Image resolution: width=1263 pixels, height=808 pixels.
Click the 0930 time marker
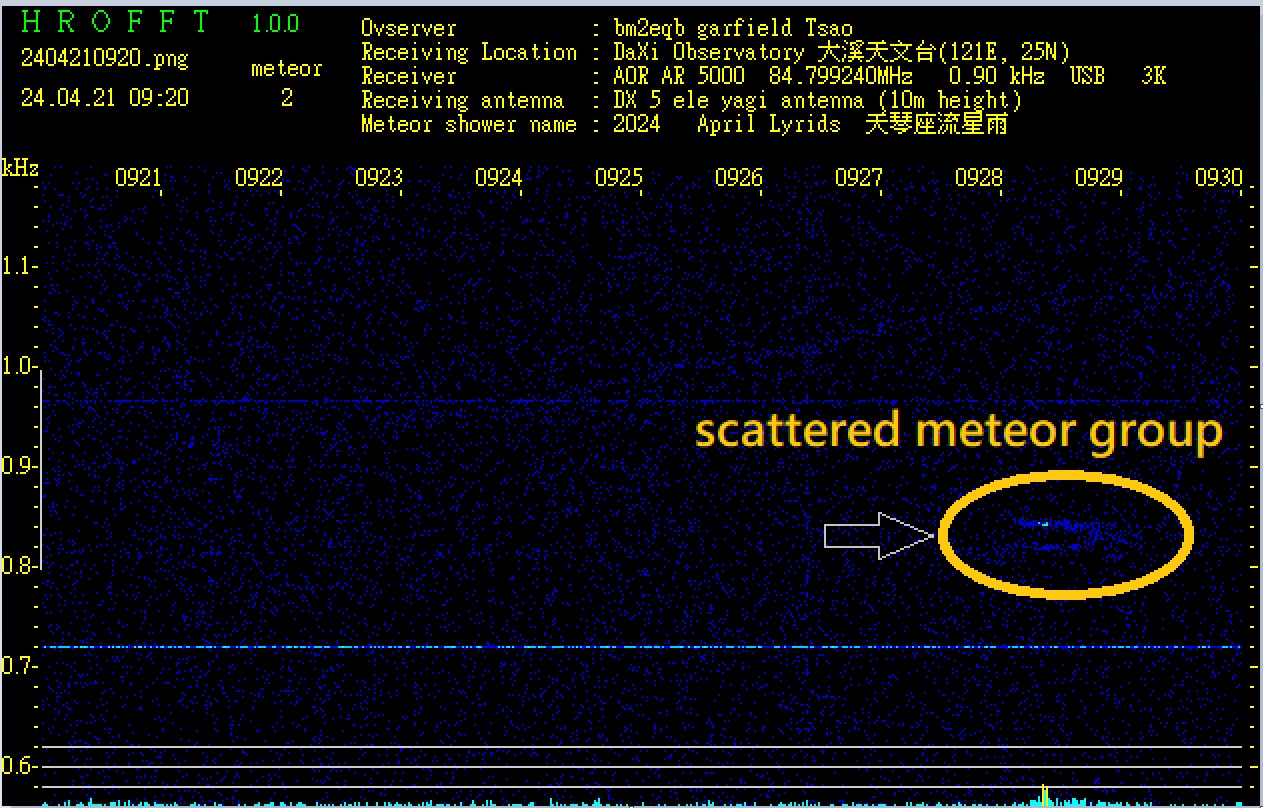1217,178
